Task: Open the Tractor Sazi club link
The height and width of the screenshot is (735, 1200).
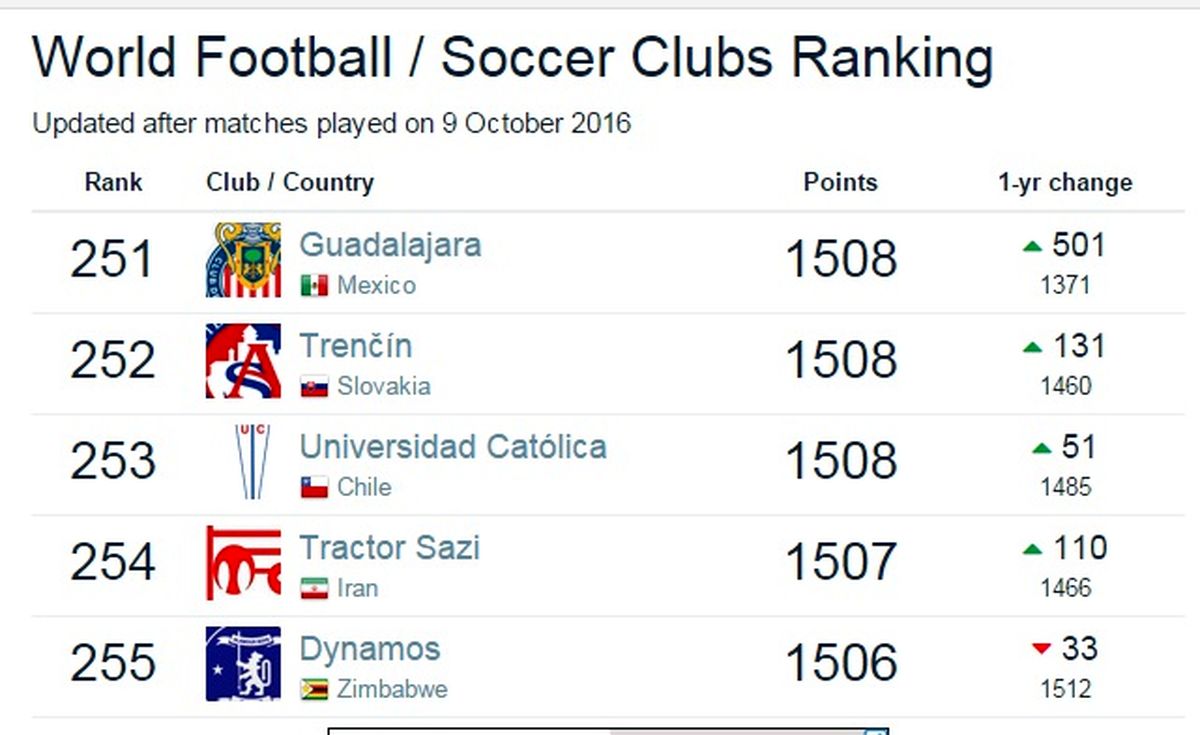Action: click(x=389, y=547)
